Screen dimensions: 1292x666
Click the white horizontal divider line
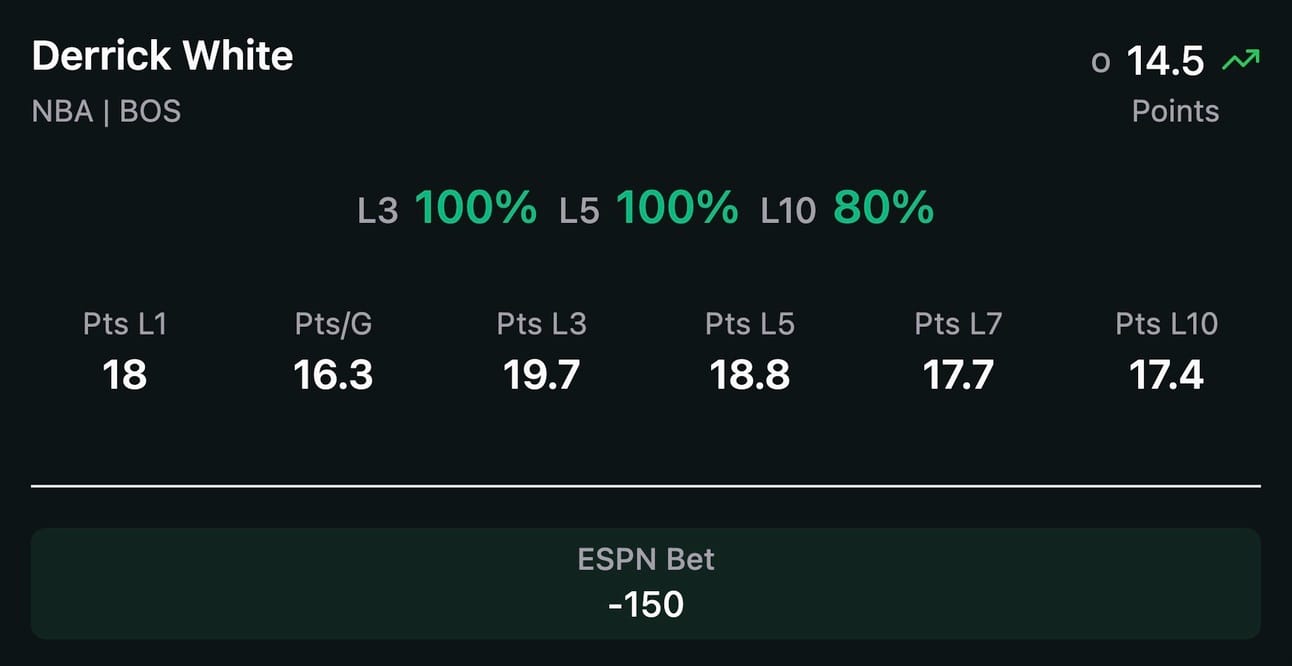[646, 486]
